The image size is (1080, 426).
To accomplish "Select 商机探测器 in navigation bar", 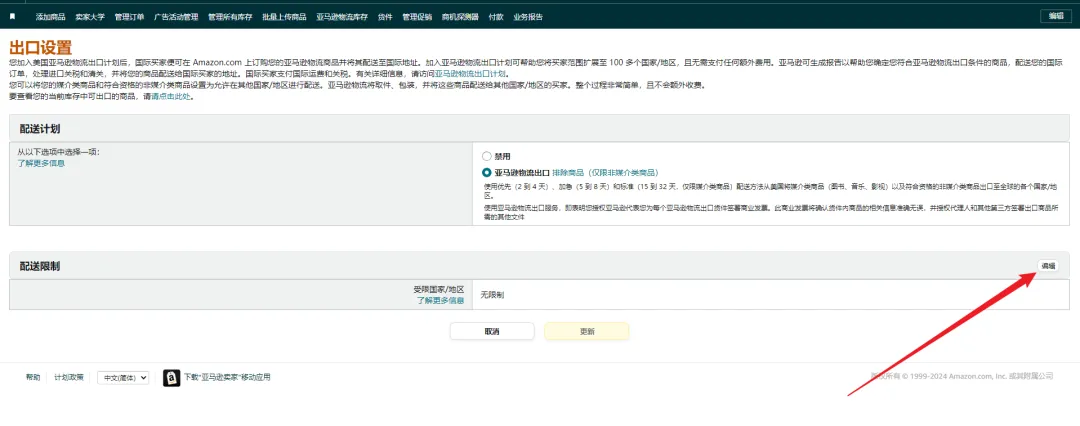I will click(460, 17).
